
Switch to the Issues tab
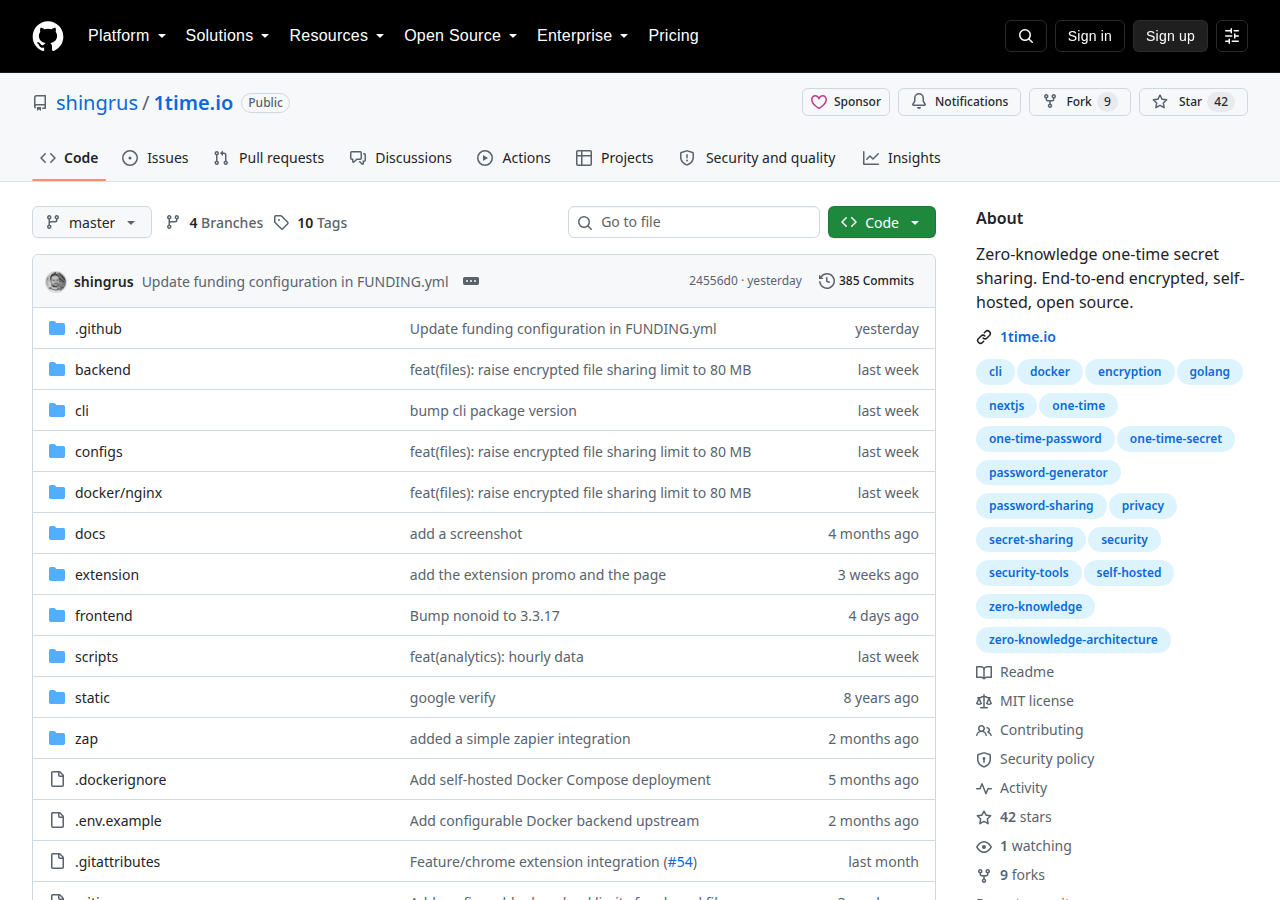[155, 158]
